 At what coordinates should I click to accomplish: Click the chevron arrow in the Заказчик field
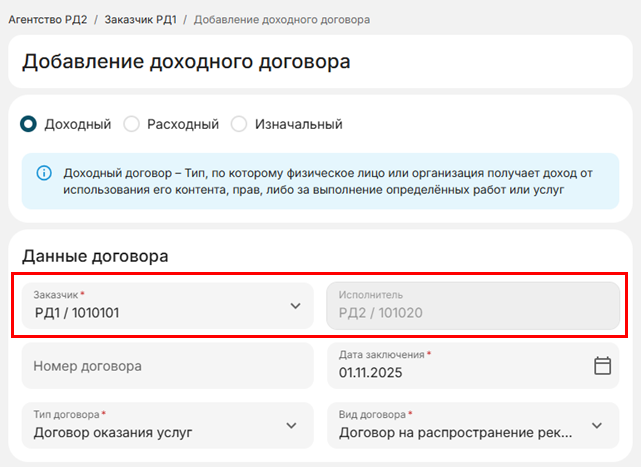(295, 306)
